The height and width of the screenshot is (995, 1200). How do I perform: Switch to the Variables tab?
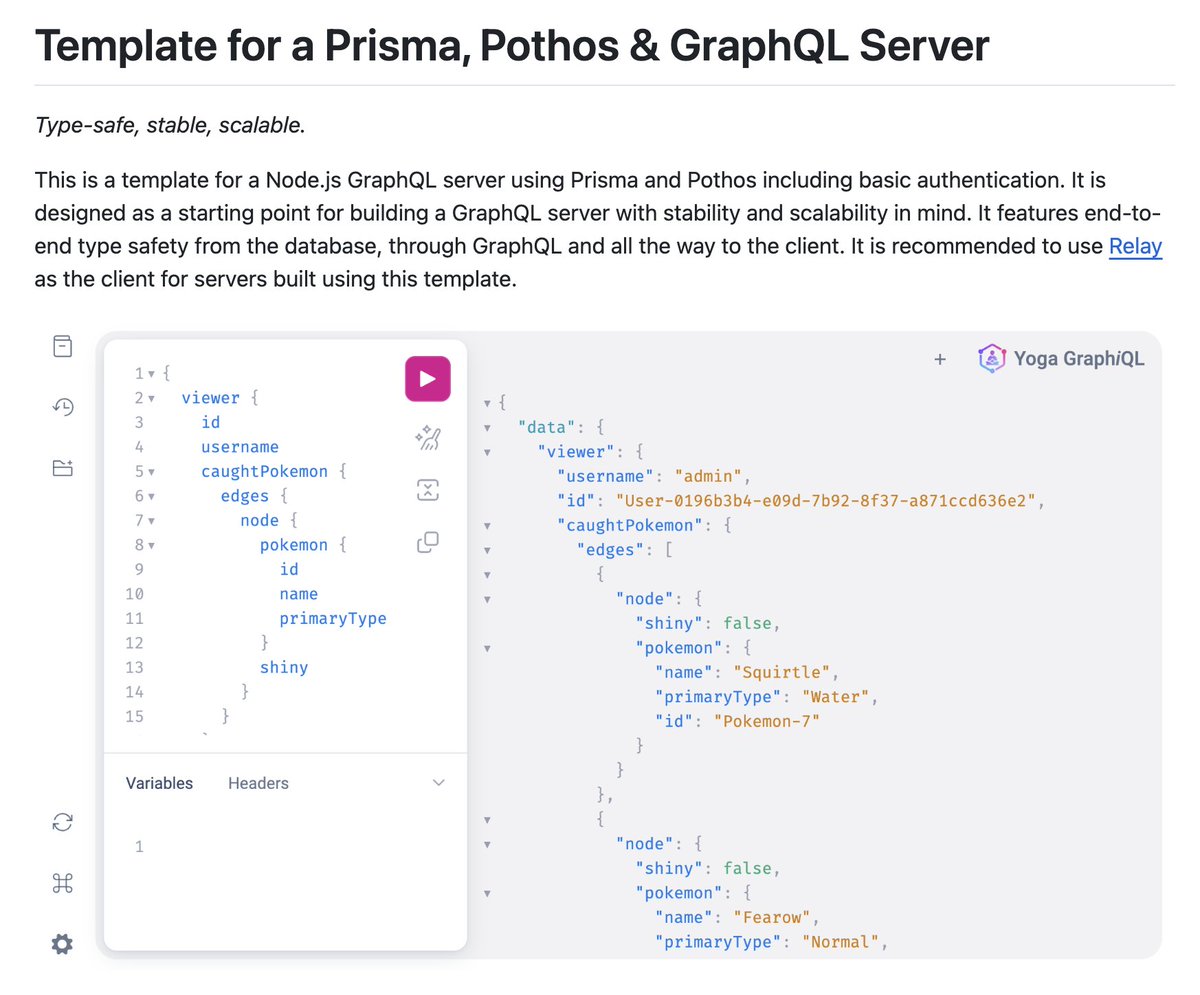(x=159, y=783)
